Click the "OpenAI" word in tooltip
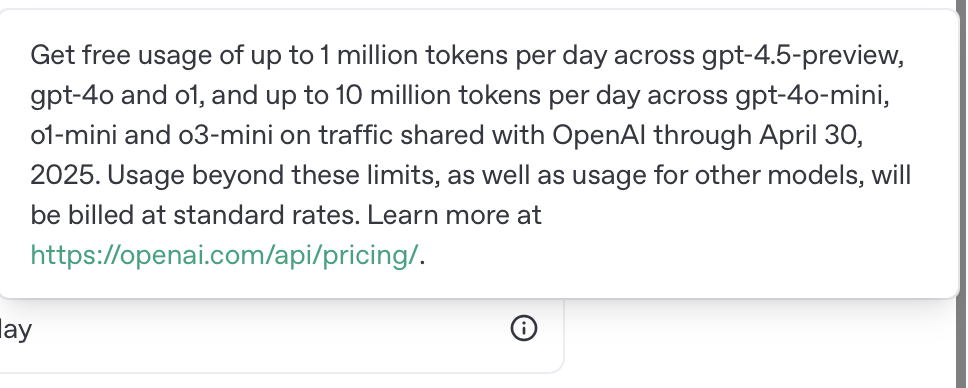The height and width of the screenshot is (388, 968). pos(599,135)
